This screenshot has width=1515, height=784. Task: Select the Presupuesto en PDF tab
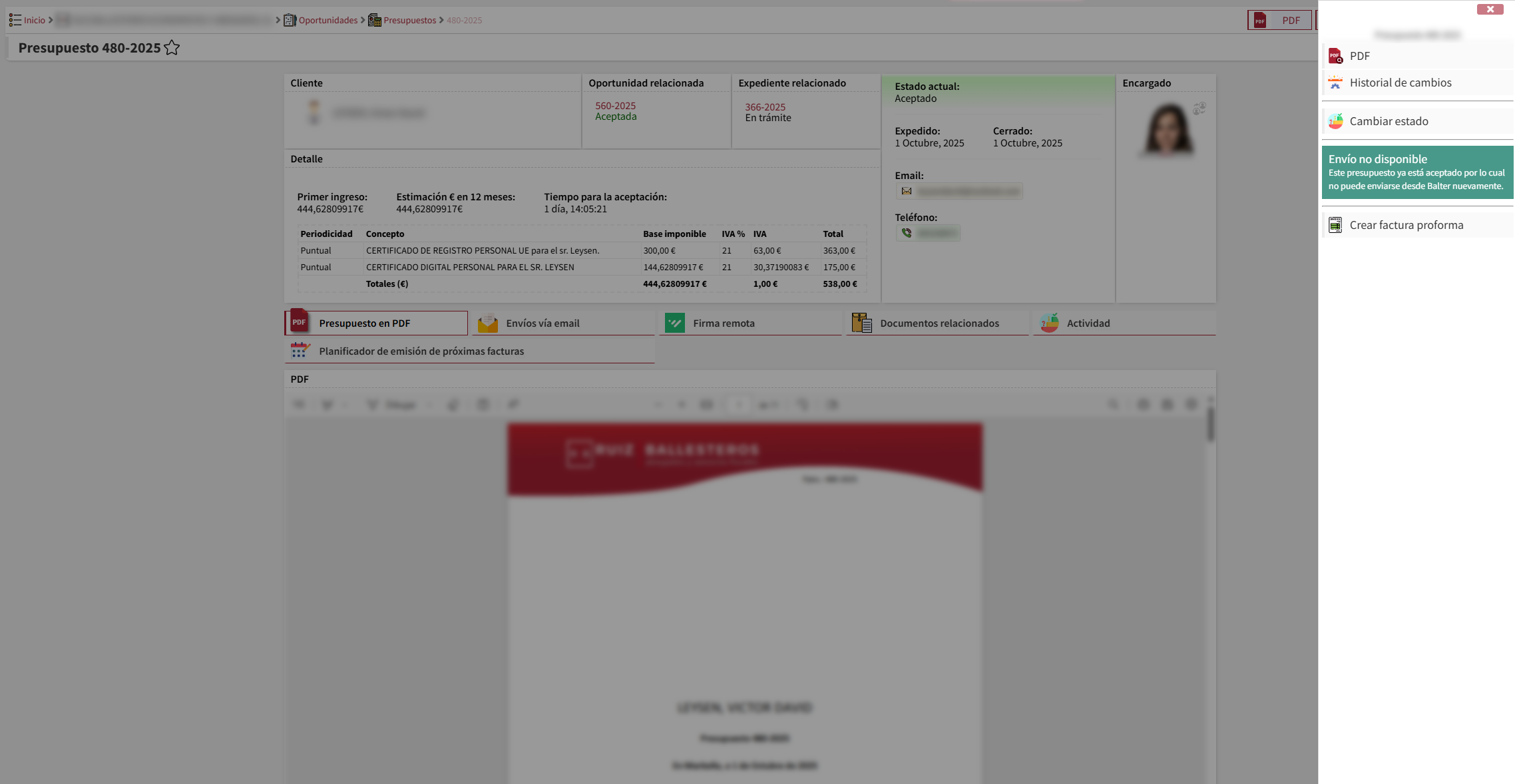364,323
